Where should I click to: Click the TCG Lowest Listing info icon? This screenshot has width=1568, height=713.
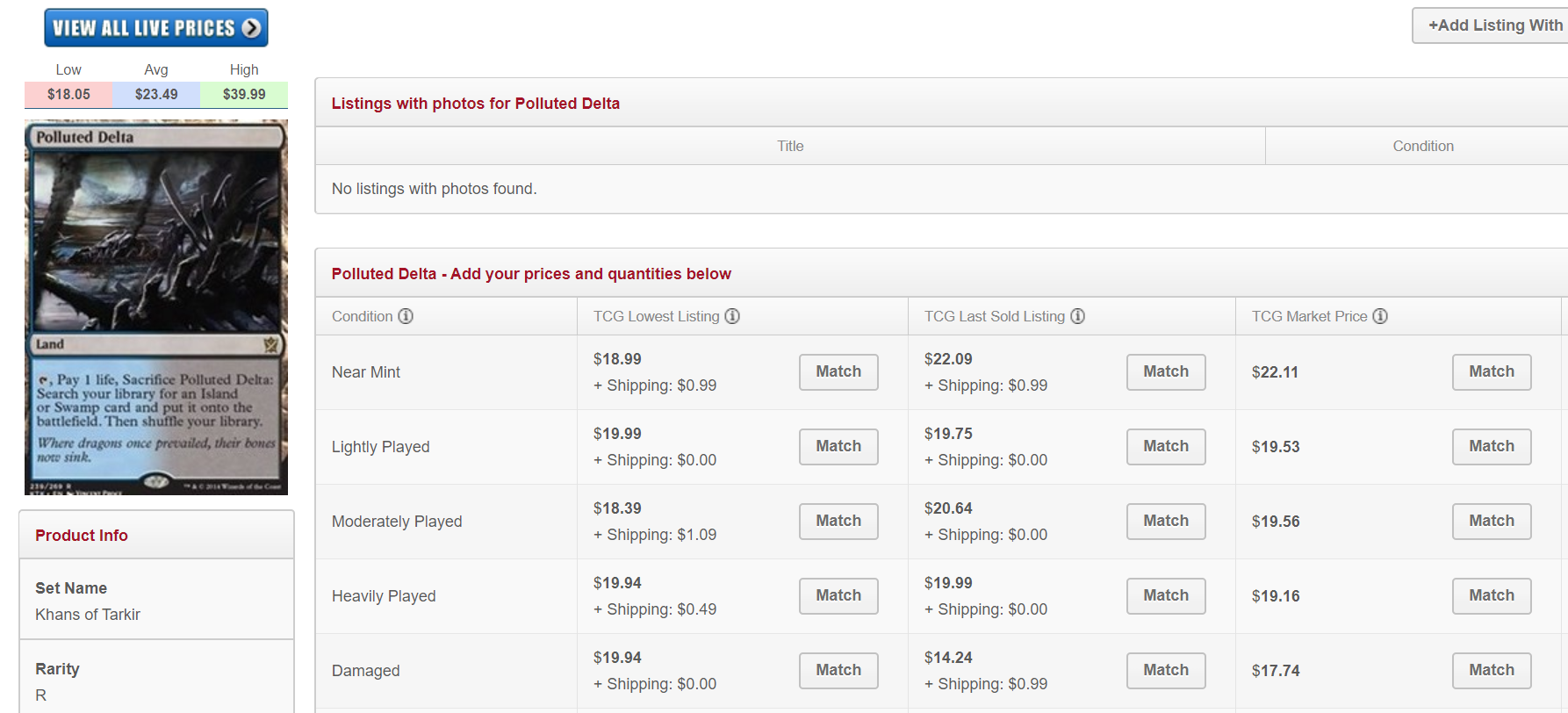pyautogui.click(x=732, y=316)
